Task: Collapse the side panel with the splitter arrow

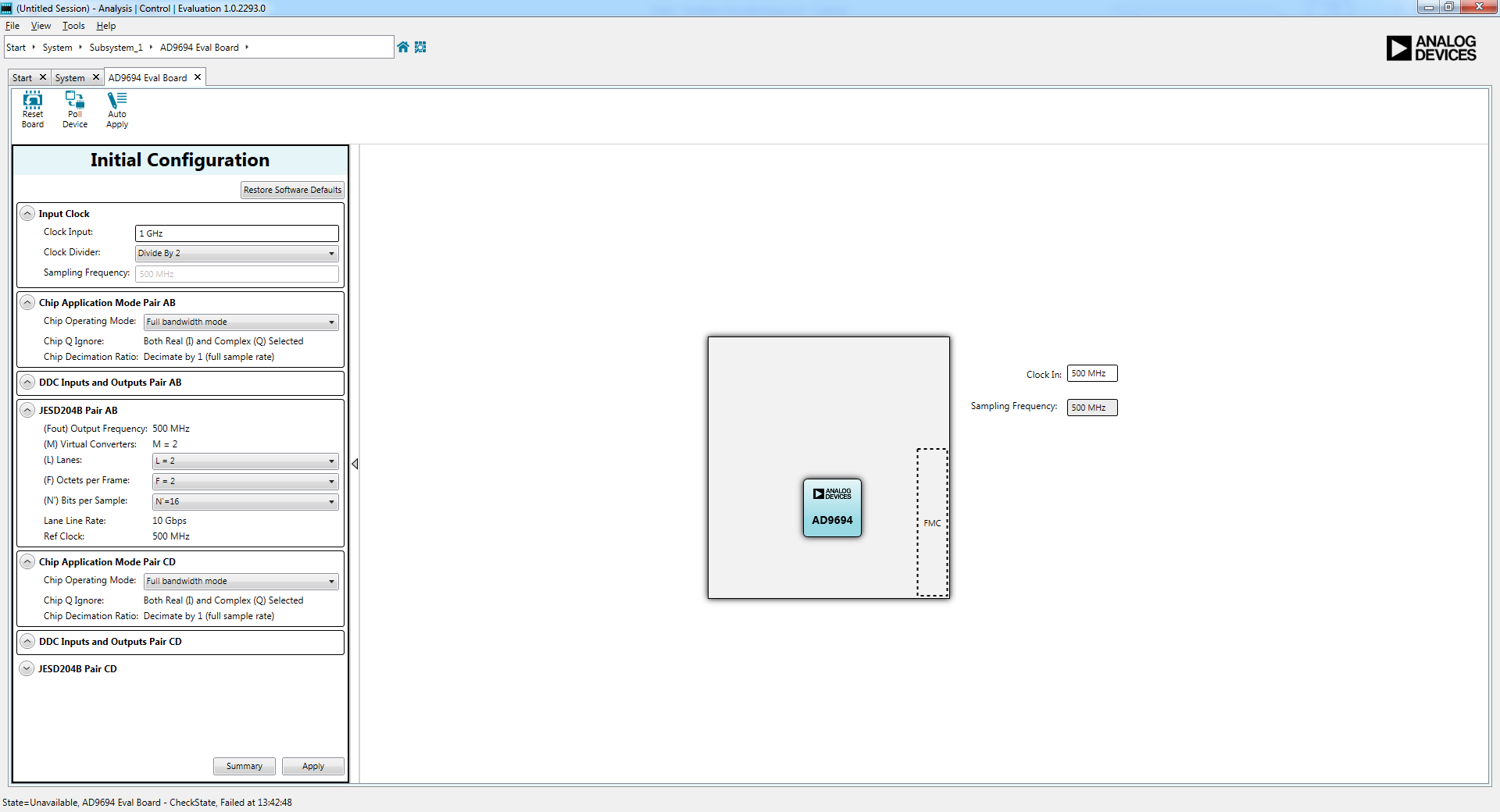Action: click(355, 464)
